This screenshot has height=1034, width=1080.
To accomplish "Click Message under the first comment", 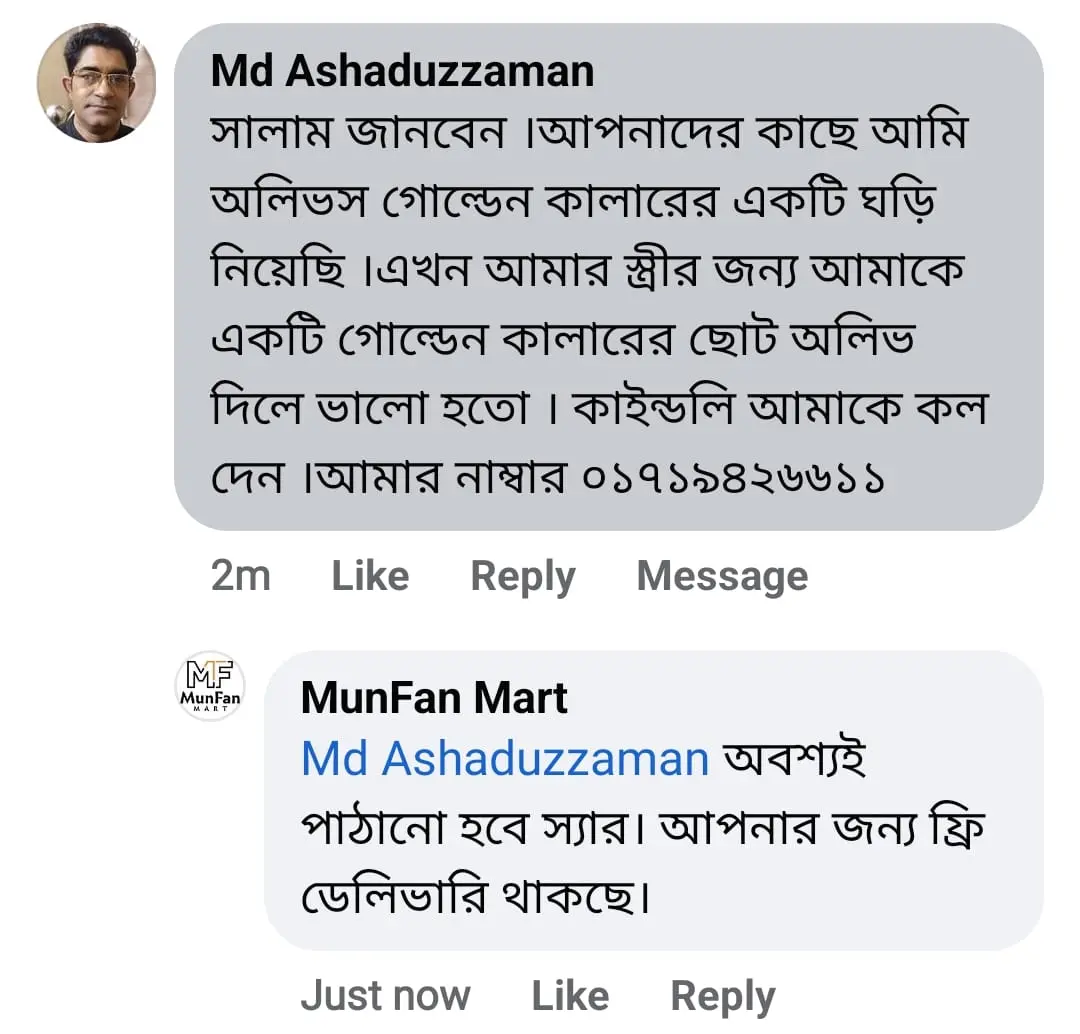I will 722,576.
